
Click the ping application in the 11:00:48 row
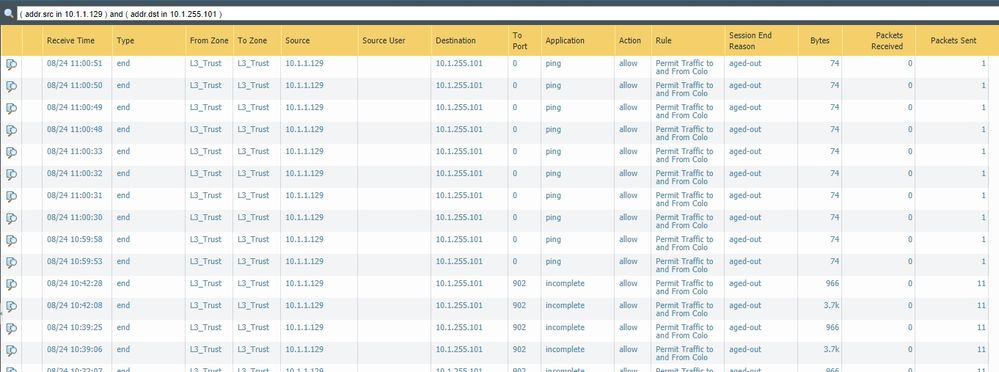pyautogui.click(x=553, y=129)
